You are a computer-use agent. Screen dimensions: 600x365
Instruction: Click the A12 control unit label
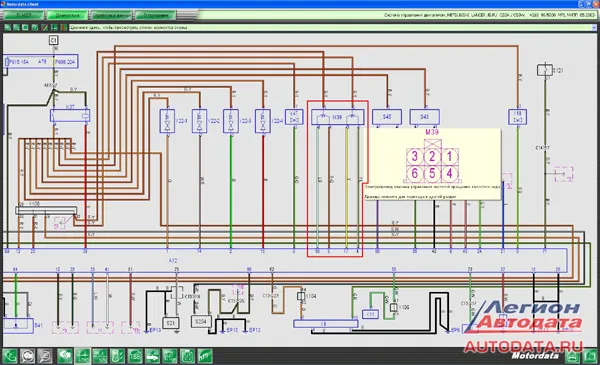coord(173,261)
